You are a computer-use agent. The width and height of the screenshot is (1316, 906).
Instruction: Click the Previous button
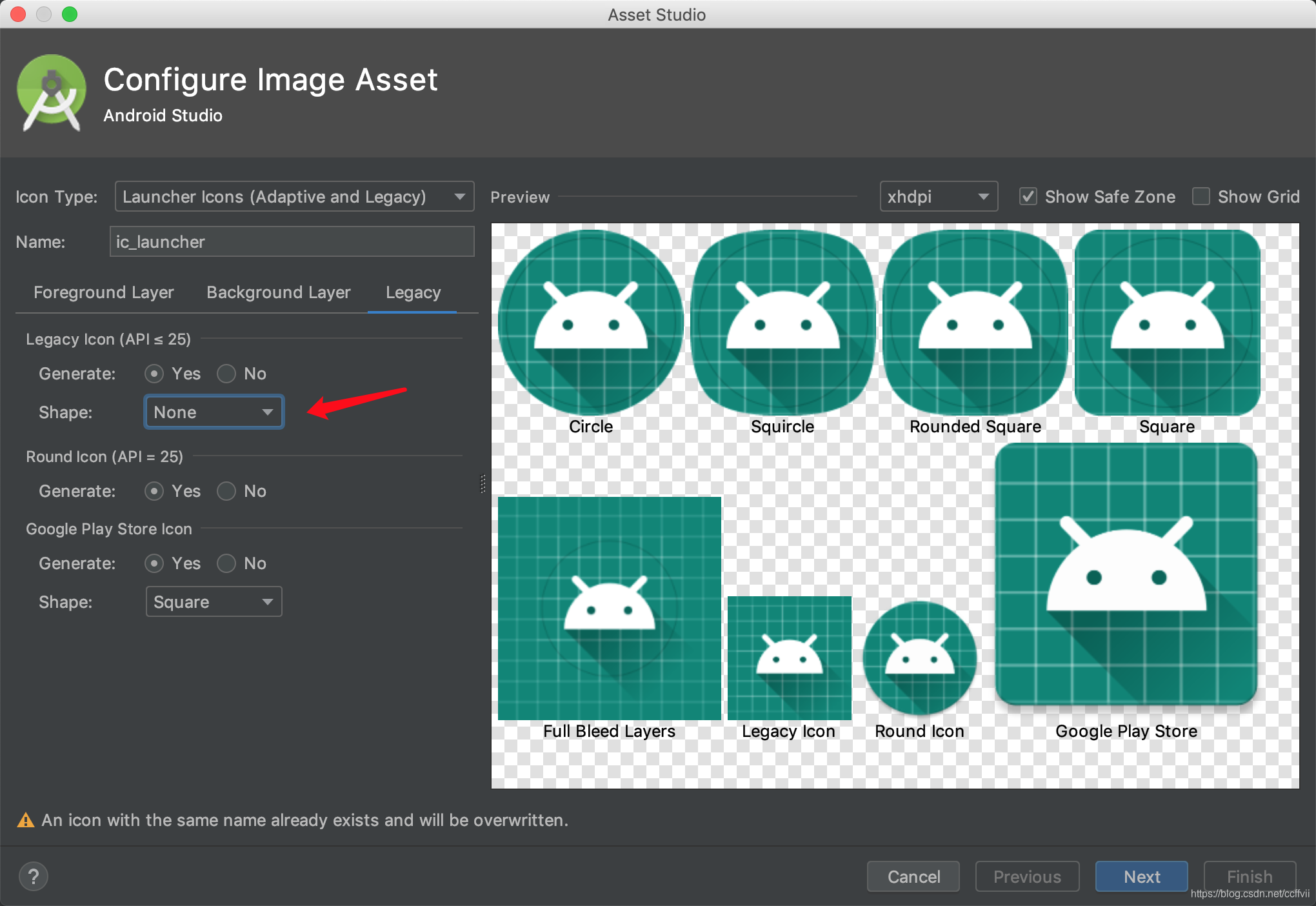[x=1027, y=876]
